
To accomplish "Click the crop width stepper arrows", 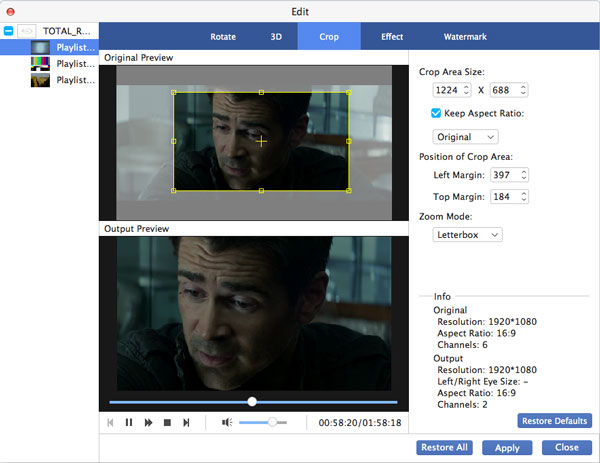I will 466,90.
